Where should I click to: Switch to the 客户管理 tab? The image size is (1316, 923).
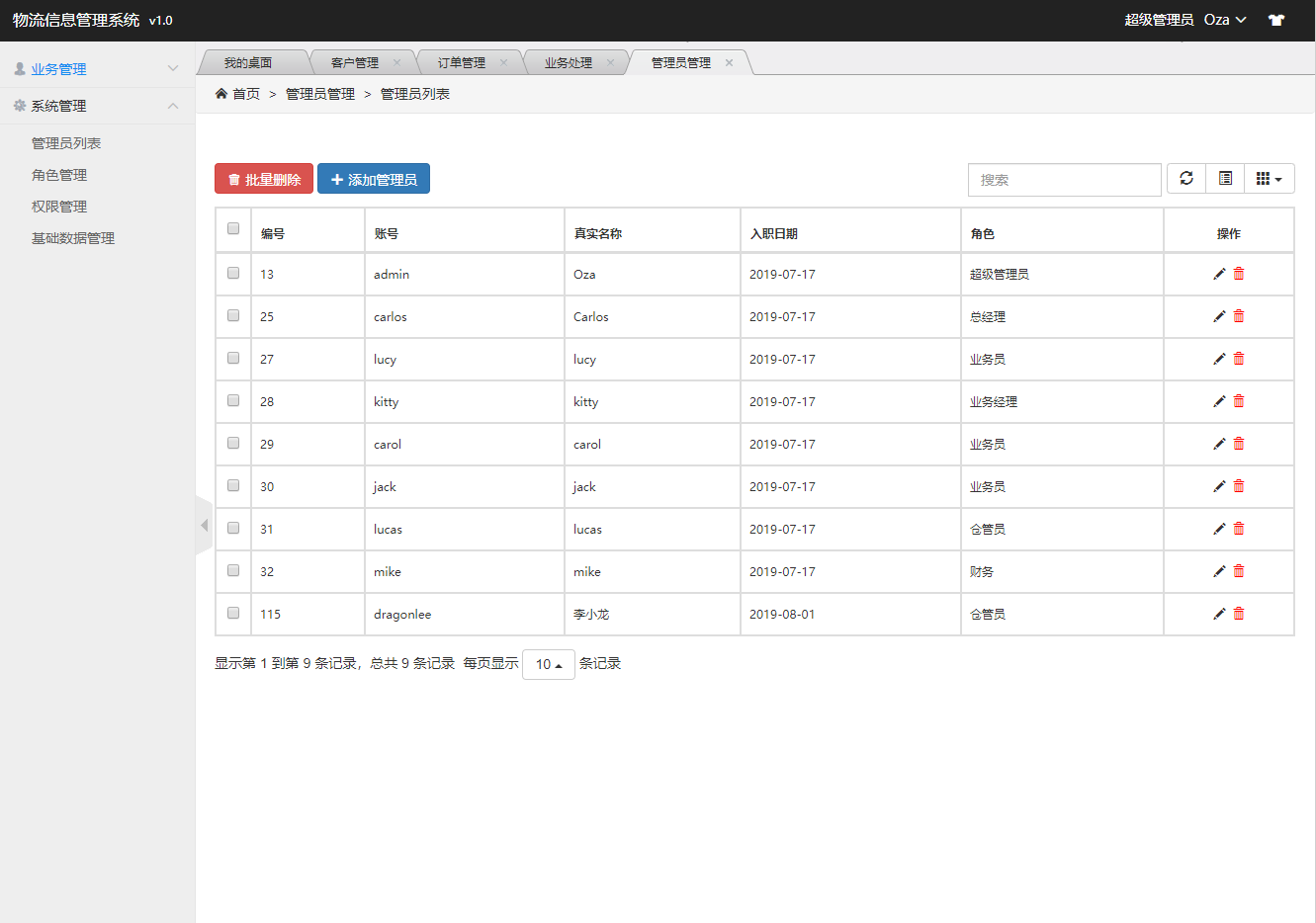tap(355, 61)
